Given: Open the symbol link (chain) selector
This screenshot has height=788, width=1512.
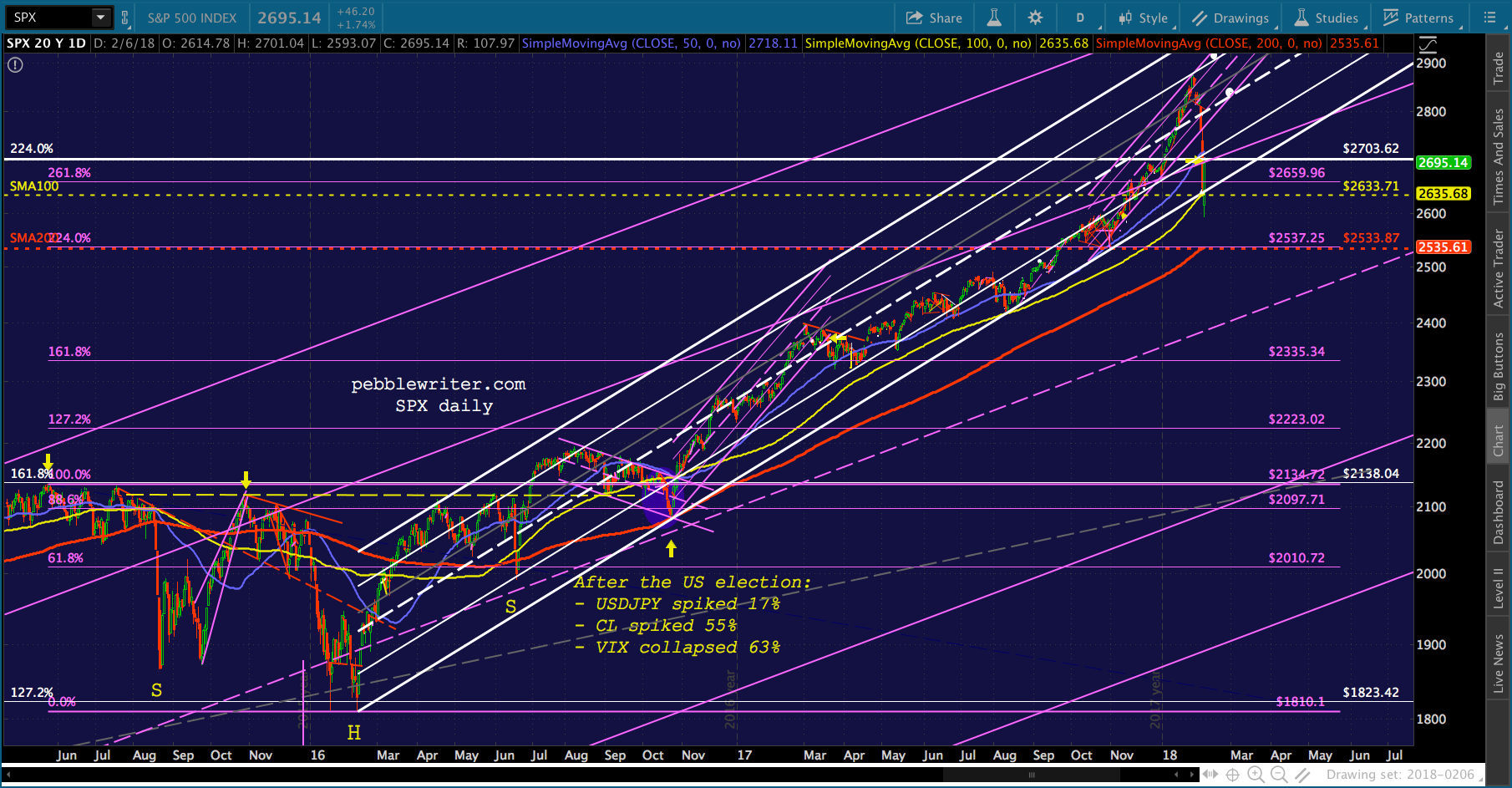Looking at the screenshot, I should click(x=124, y=18).
